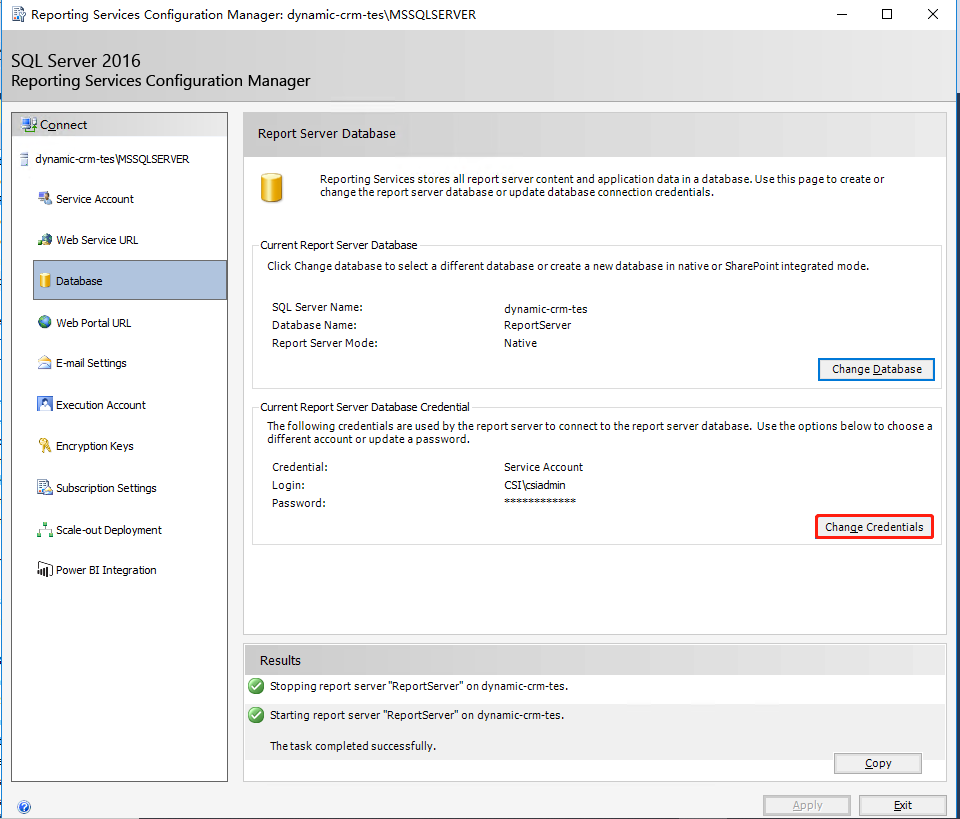This screenshot has width=960, height=819.
Task: Open the Execution Account page
Action: (100, 405)
